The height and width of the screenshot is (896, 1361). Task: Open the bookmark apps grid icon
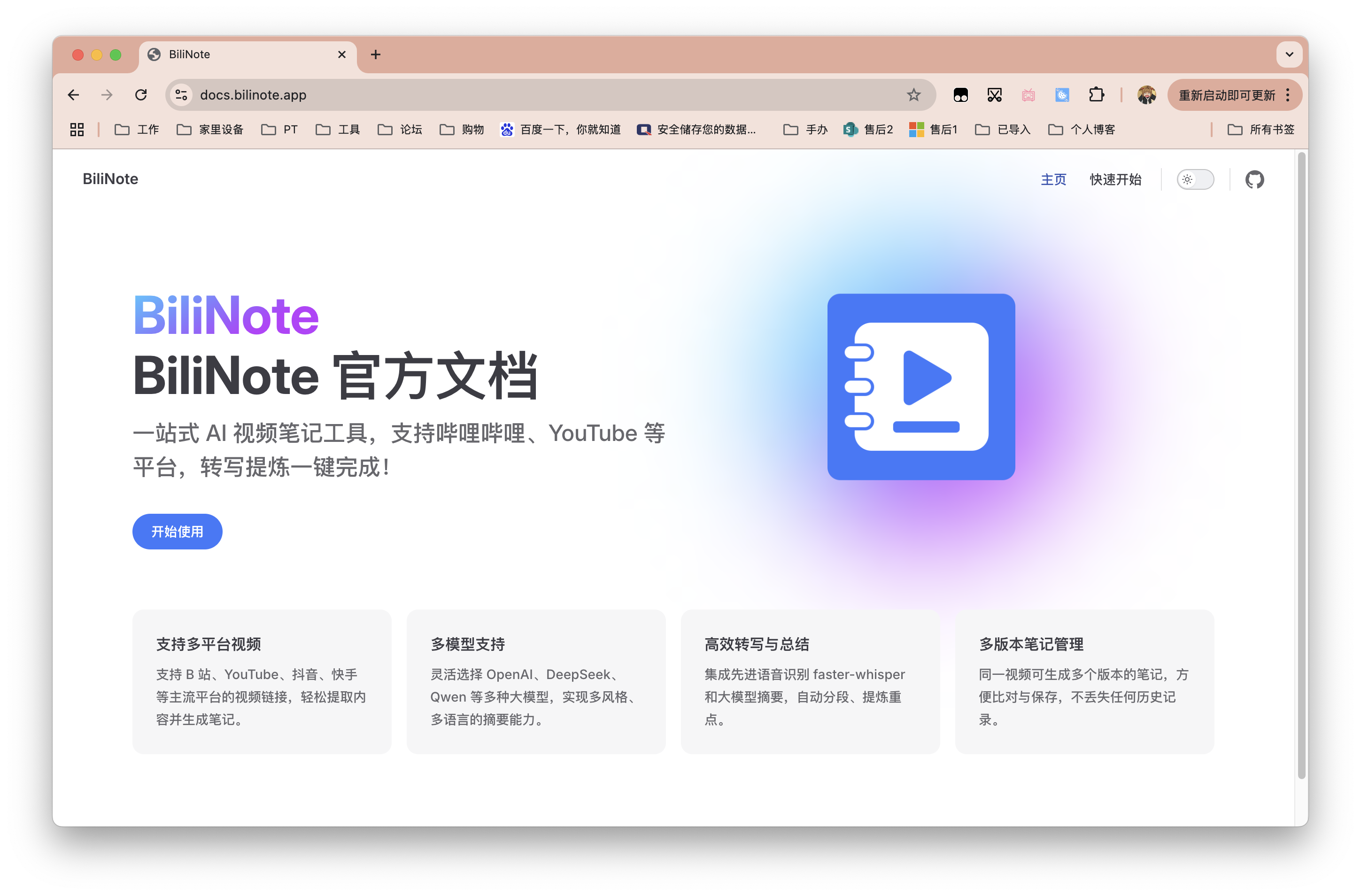point(77,130)
